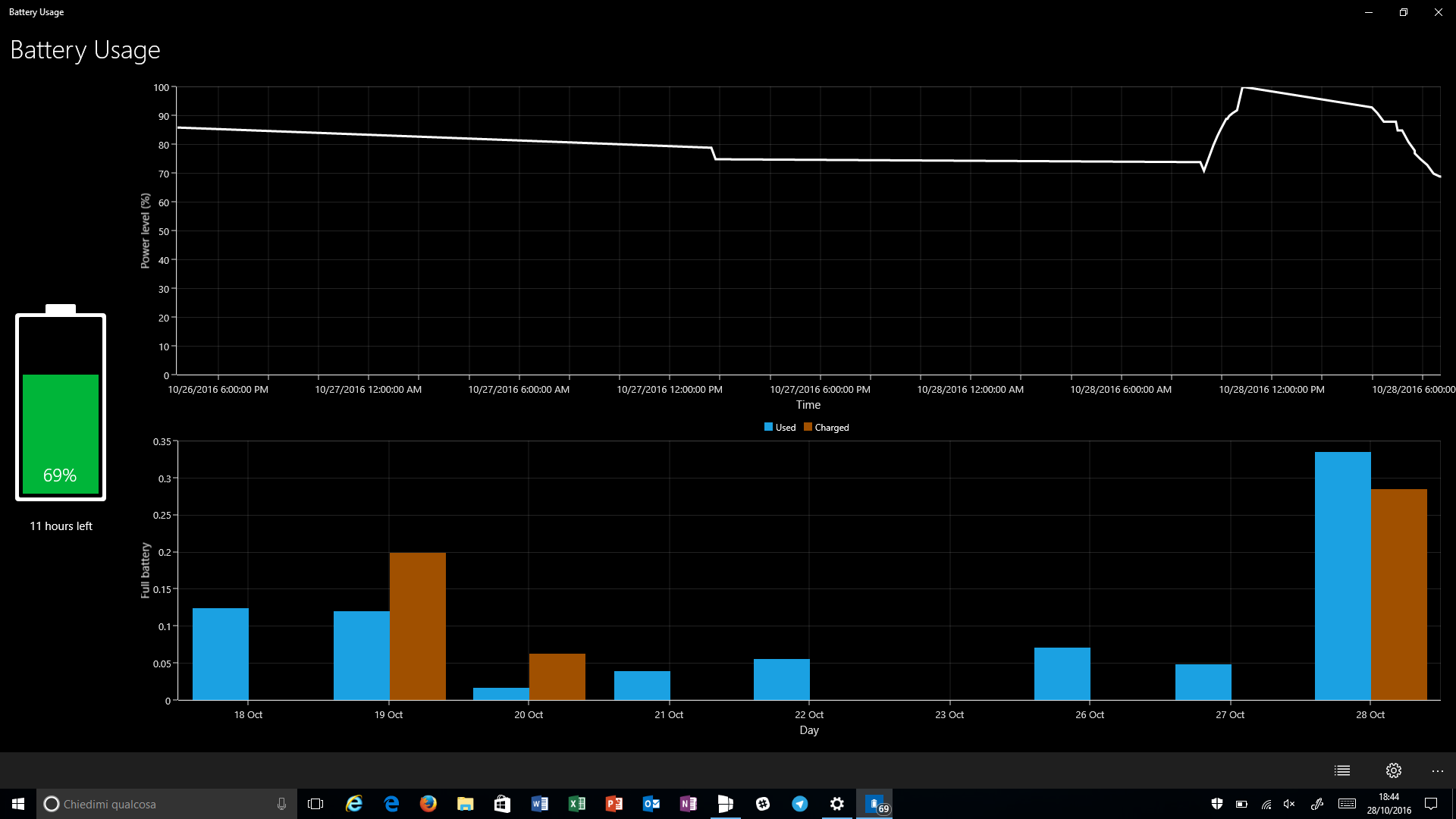Open the settings gear in the app bar
This screenshot has width=1456, height=819.
[1393, 770]
